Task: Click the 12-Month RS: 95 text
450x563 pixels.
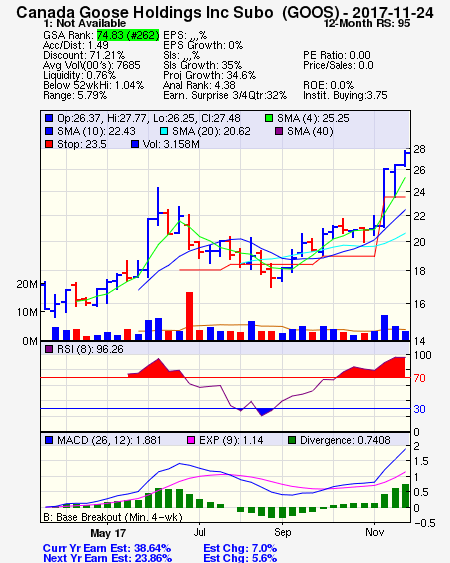Action: point(367,24)
